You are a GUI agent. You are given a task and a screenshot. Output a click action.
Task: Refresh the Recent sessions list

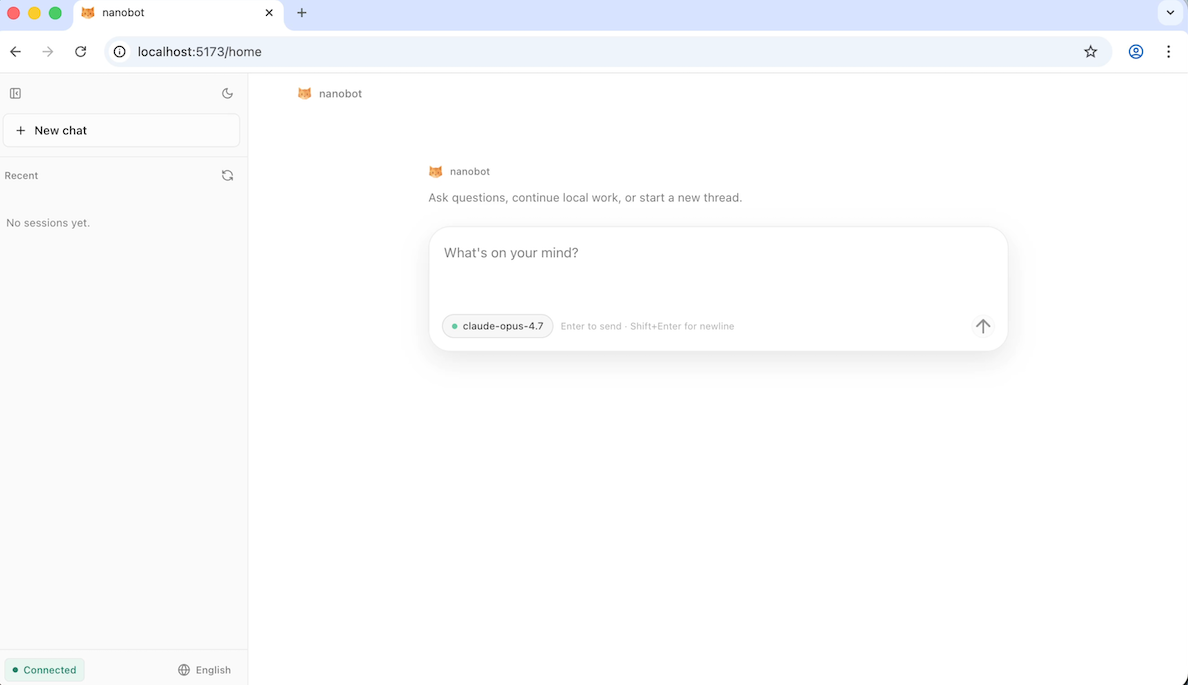click(227, 175)
